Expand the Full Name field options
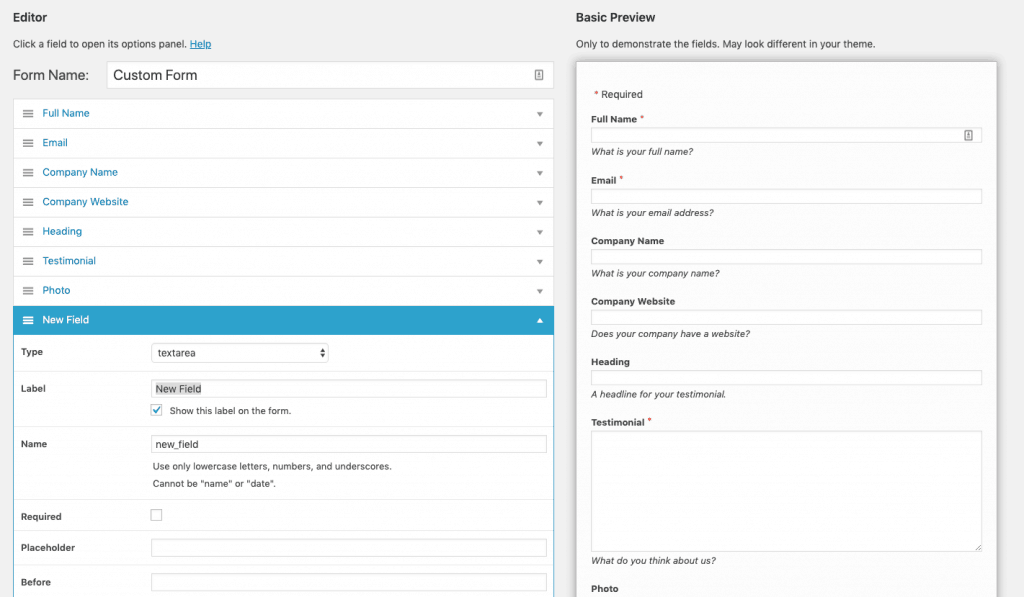Image resolution: width=1024 pixels, height=597 pixels. click(x=538, y=113)
